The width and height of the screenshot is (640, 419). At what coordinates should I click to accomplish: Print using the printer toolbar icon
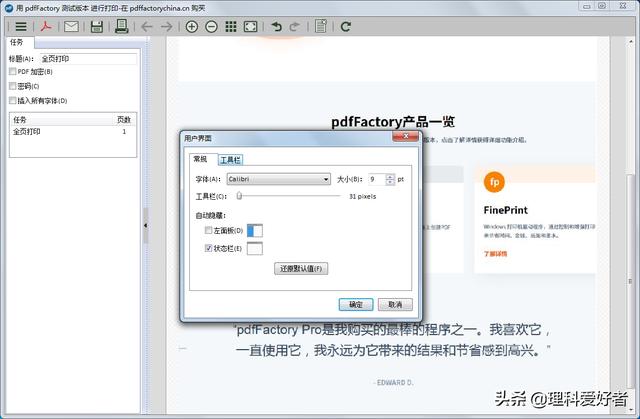click(x=122, y=27)
